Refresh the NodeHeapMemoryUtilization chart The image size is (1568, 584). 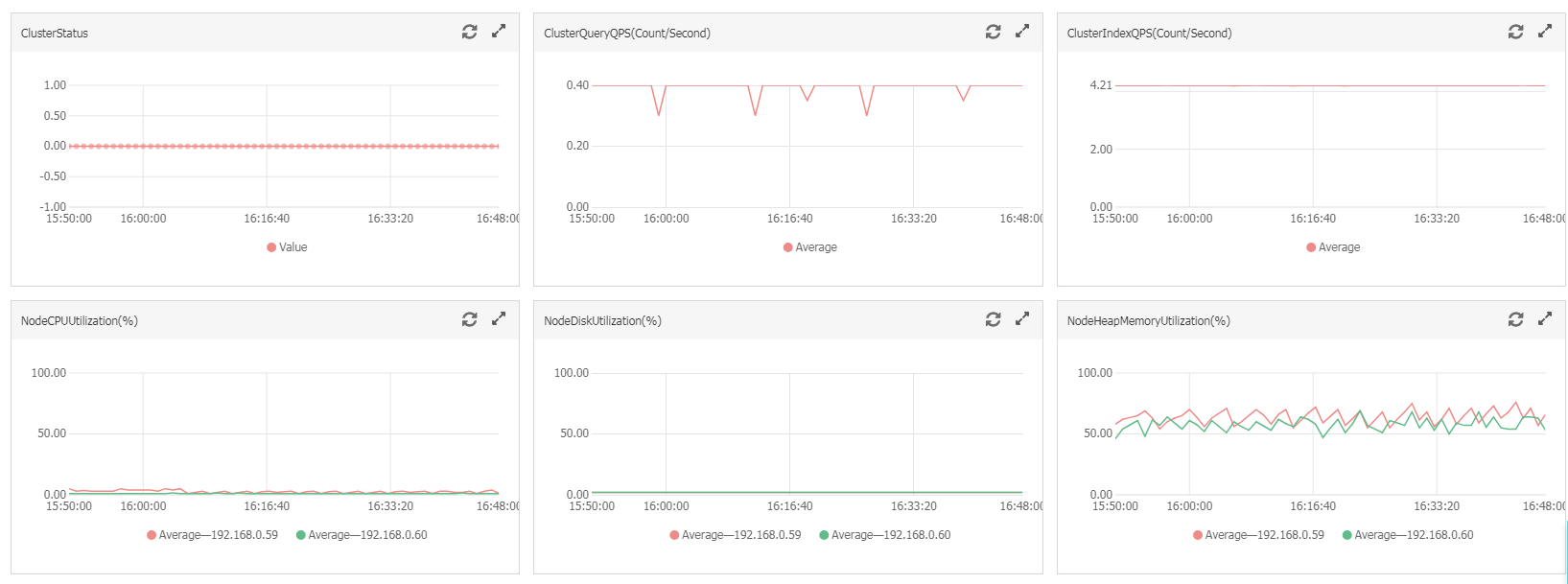click(x=1515, y=319)
